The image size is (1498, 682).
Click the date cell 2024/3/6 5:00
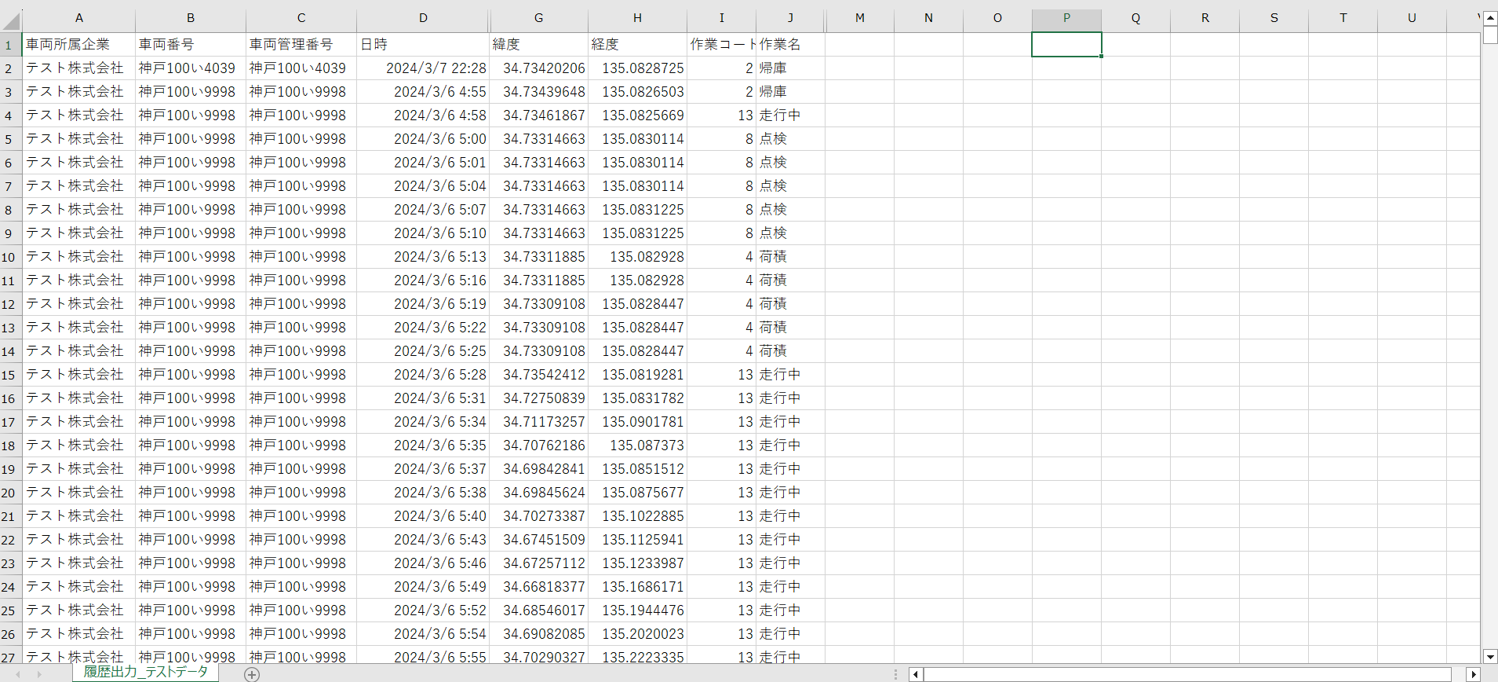coord(423,139)
